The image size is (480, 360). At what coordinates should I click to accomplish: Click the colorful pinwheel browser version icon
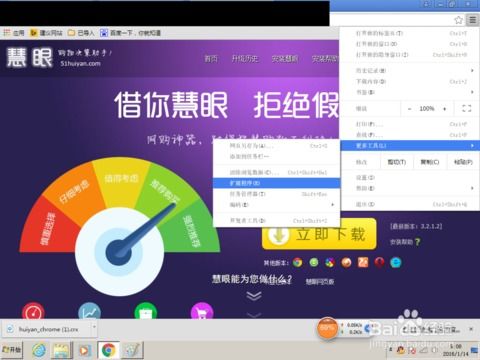tap(330, 263)
